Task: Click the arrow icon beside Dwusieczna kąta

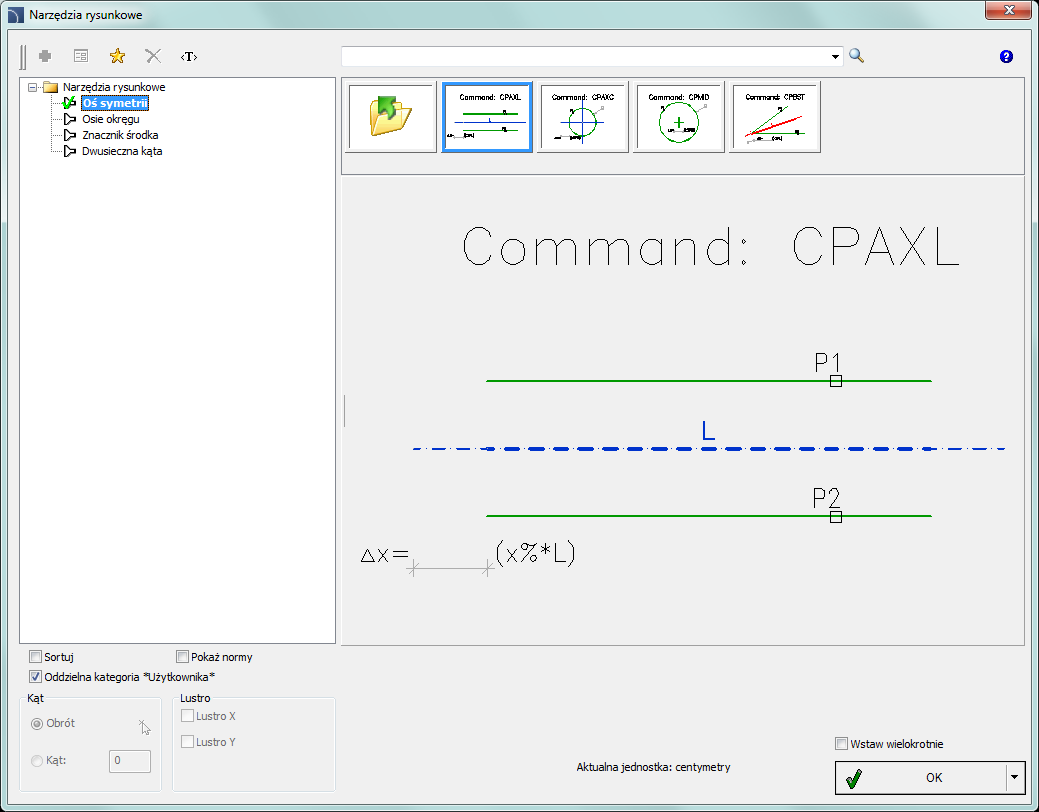Action: [70, 151]
